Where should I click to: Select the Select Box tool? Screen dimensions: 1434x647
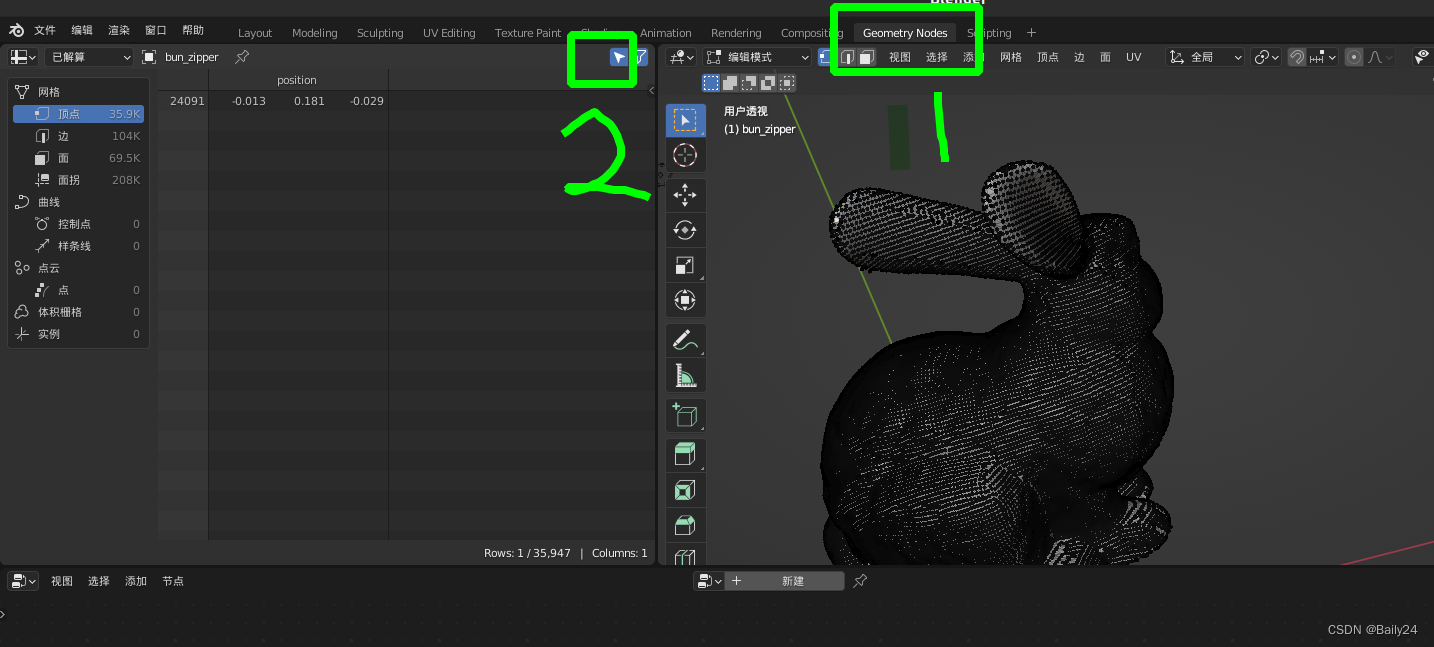(x=685, y=121)
